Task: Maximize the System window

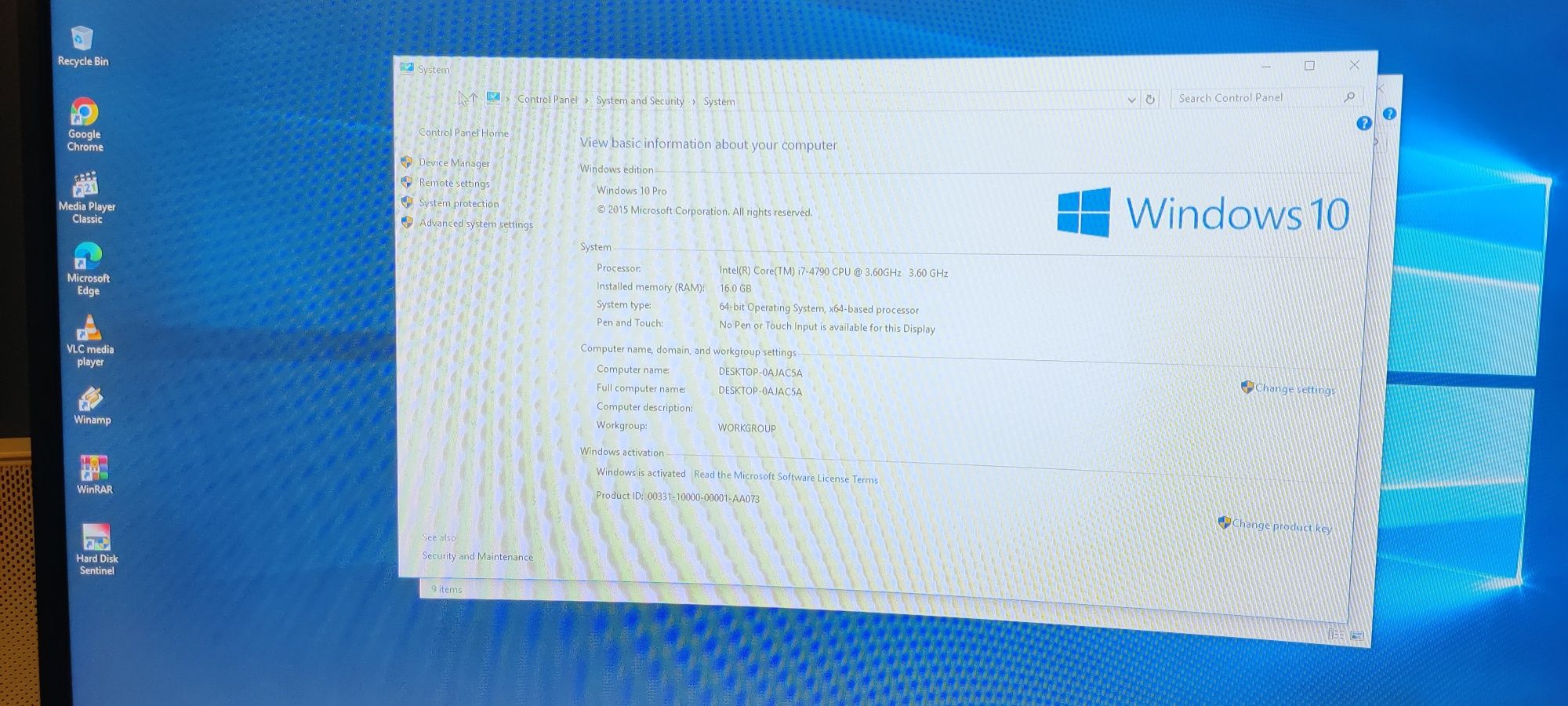Action: [x=1309, y=66]
